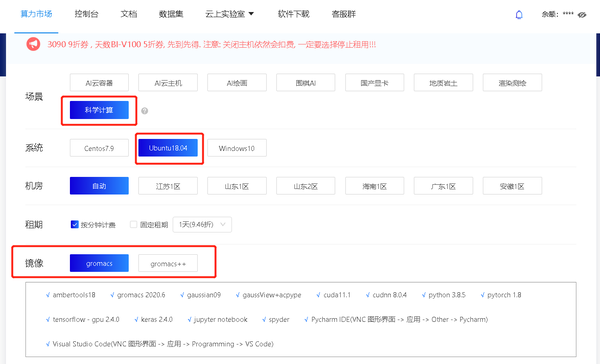Select the 海南1区 data center
This screenshot has width=600, height=364.
coord(375,186)
